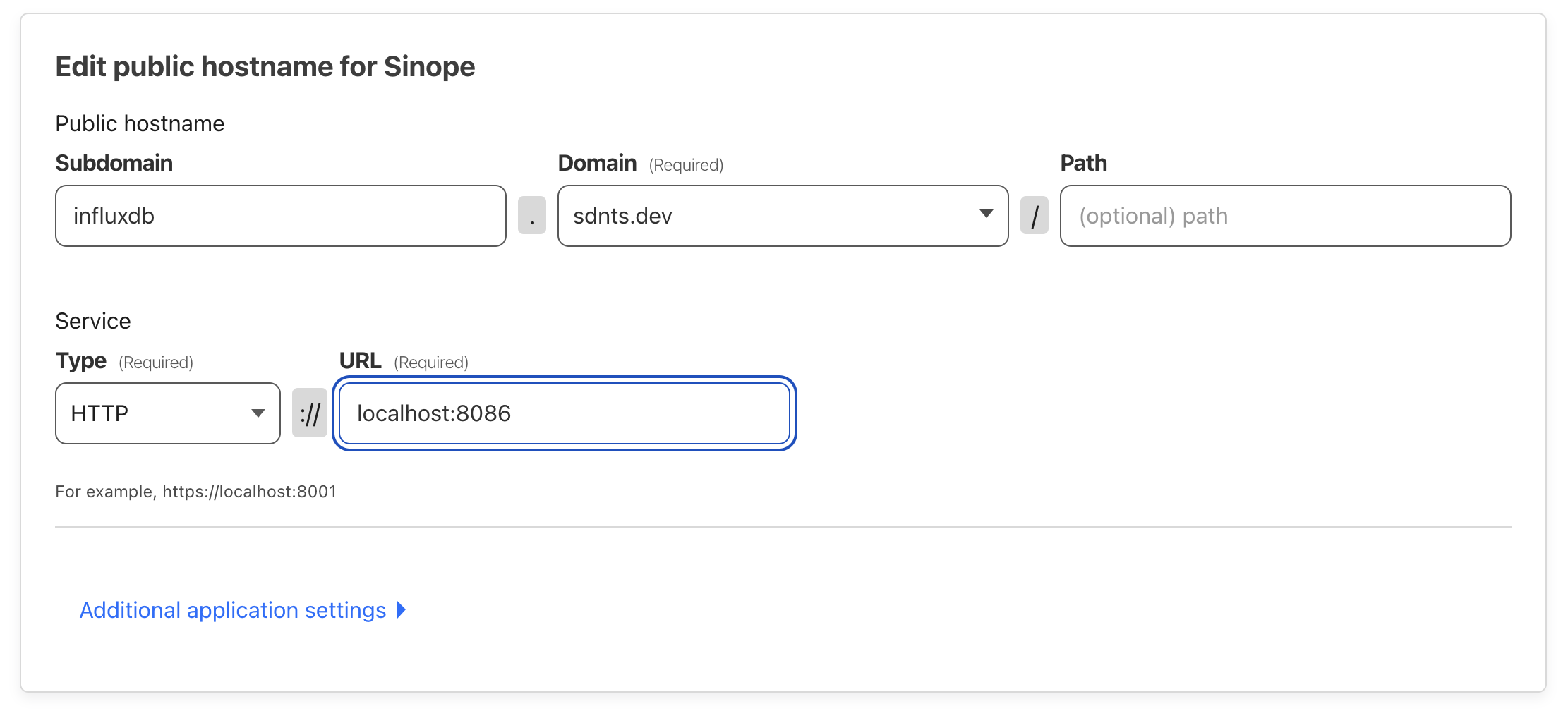Click the disclosure triangle next to Additional application settings

[x=401, y=610]
